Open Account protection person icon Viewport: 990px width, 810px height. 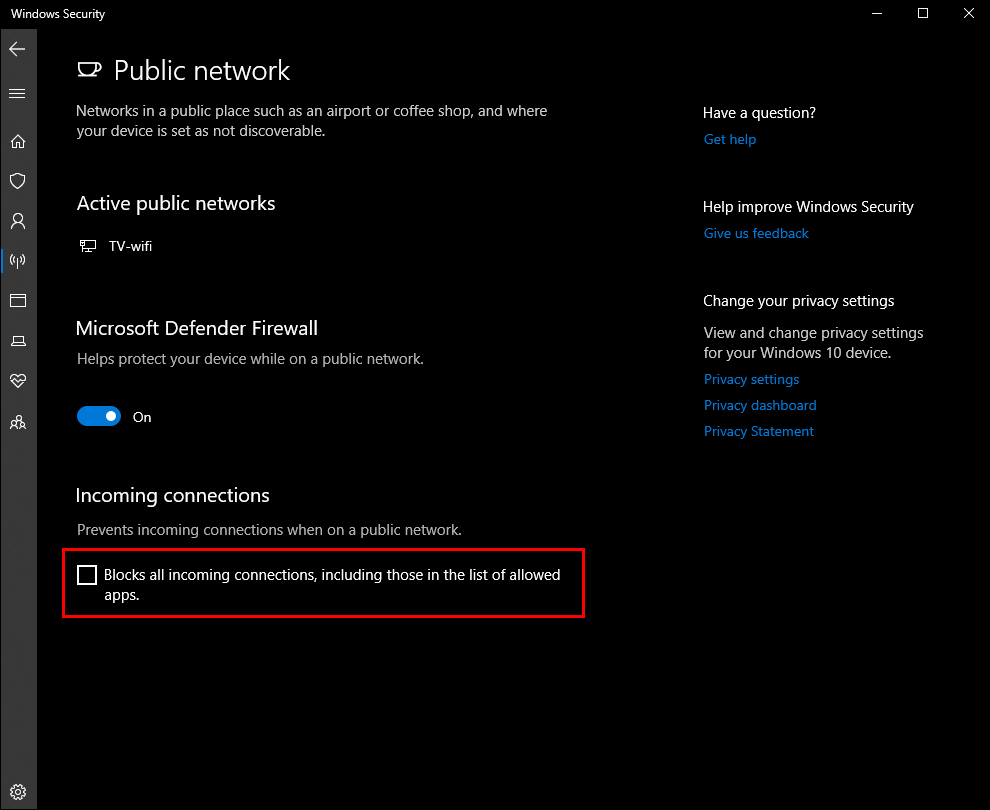(x=17, y=221)
